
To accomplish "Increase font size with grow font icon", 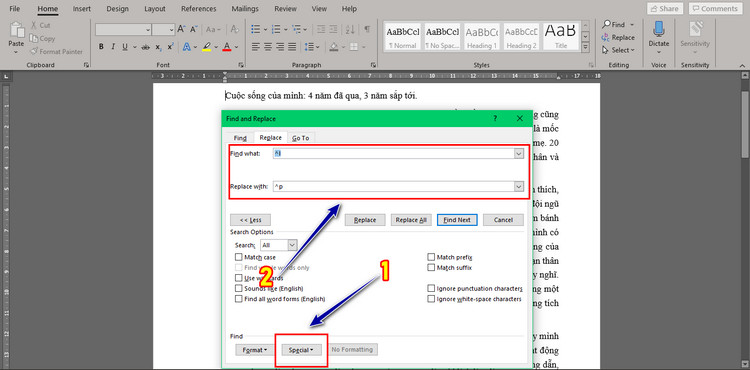I will [181, 29].
